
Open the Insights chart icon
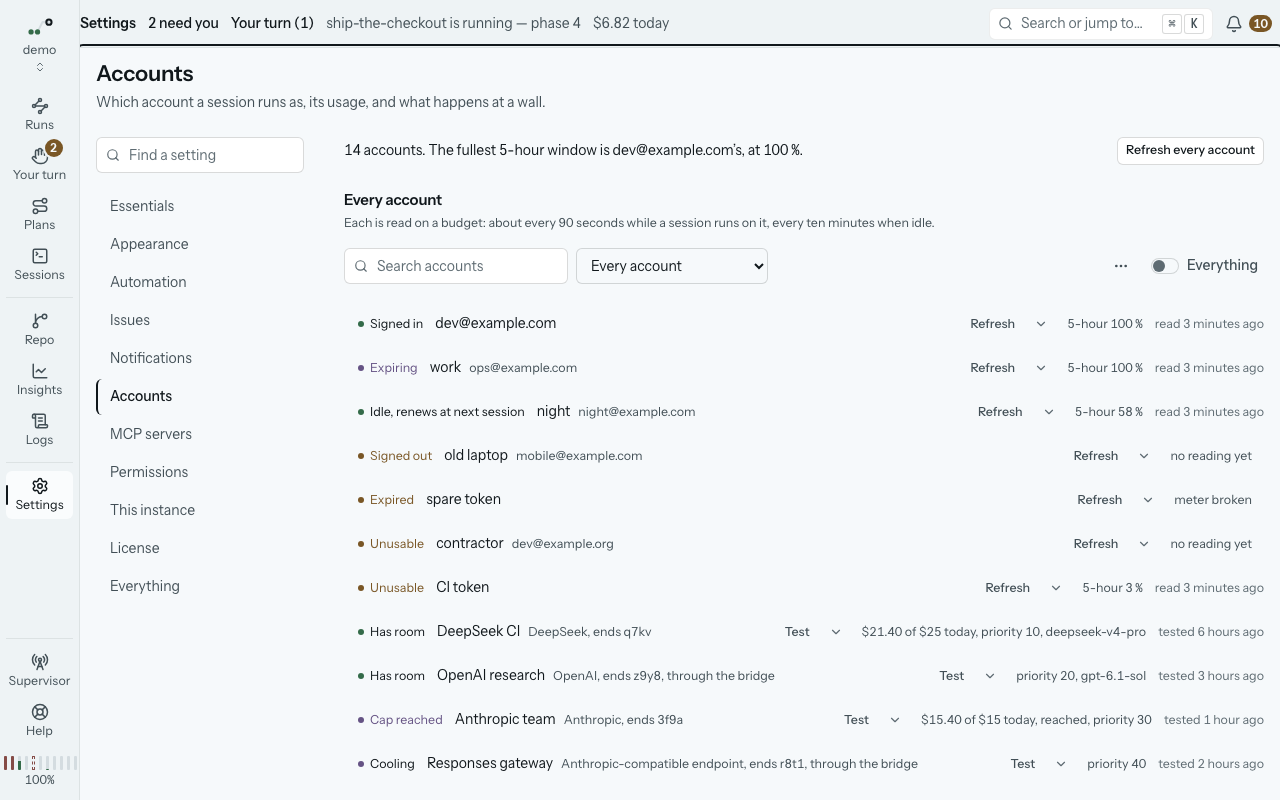point(40,370)
